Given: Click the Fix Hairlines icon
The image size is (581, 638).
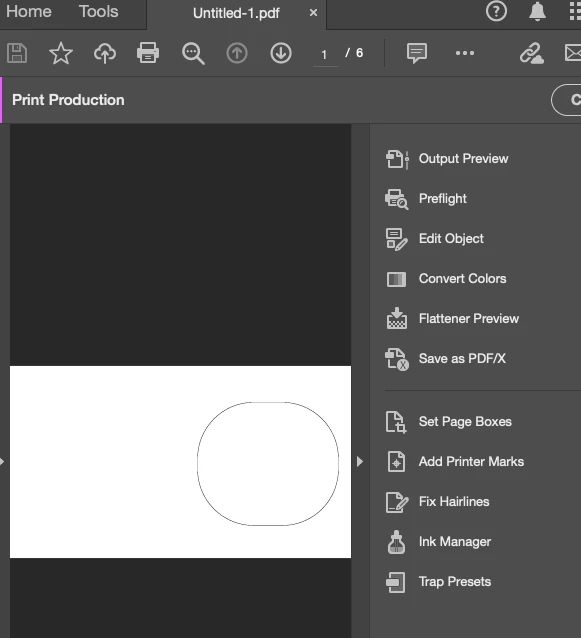Looking at the screenshot, I should 397,502.
